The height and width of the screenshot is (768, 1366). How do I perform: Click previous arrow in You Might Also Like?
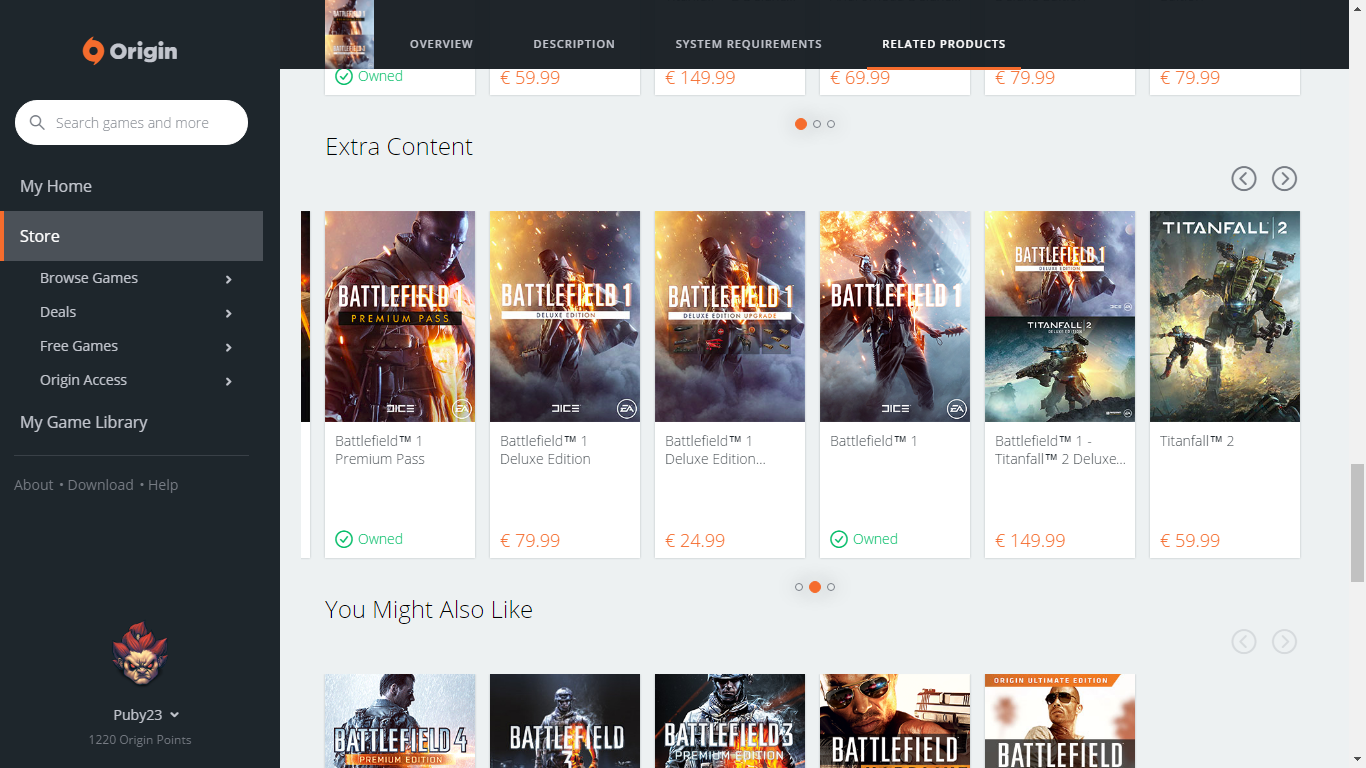[1244, 641]
